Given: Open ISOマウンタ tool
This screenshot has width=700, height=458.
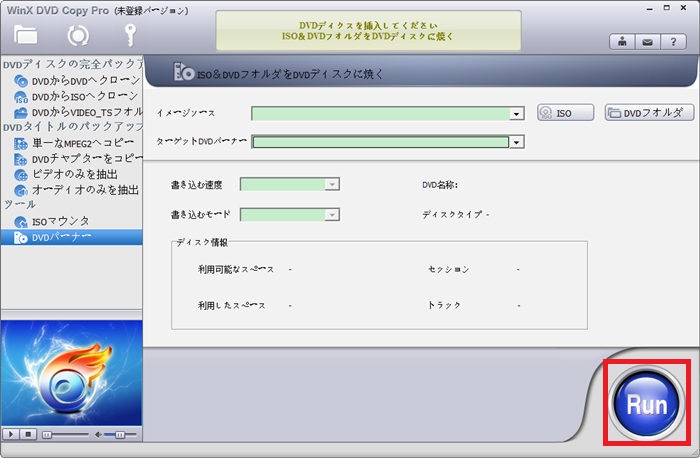Looking at the screenshot, I should tap(52, 221).
